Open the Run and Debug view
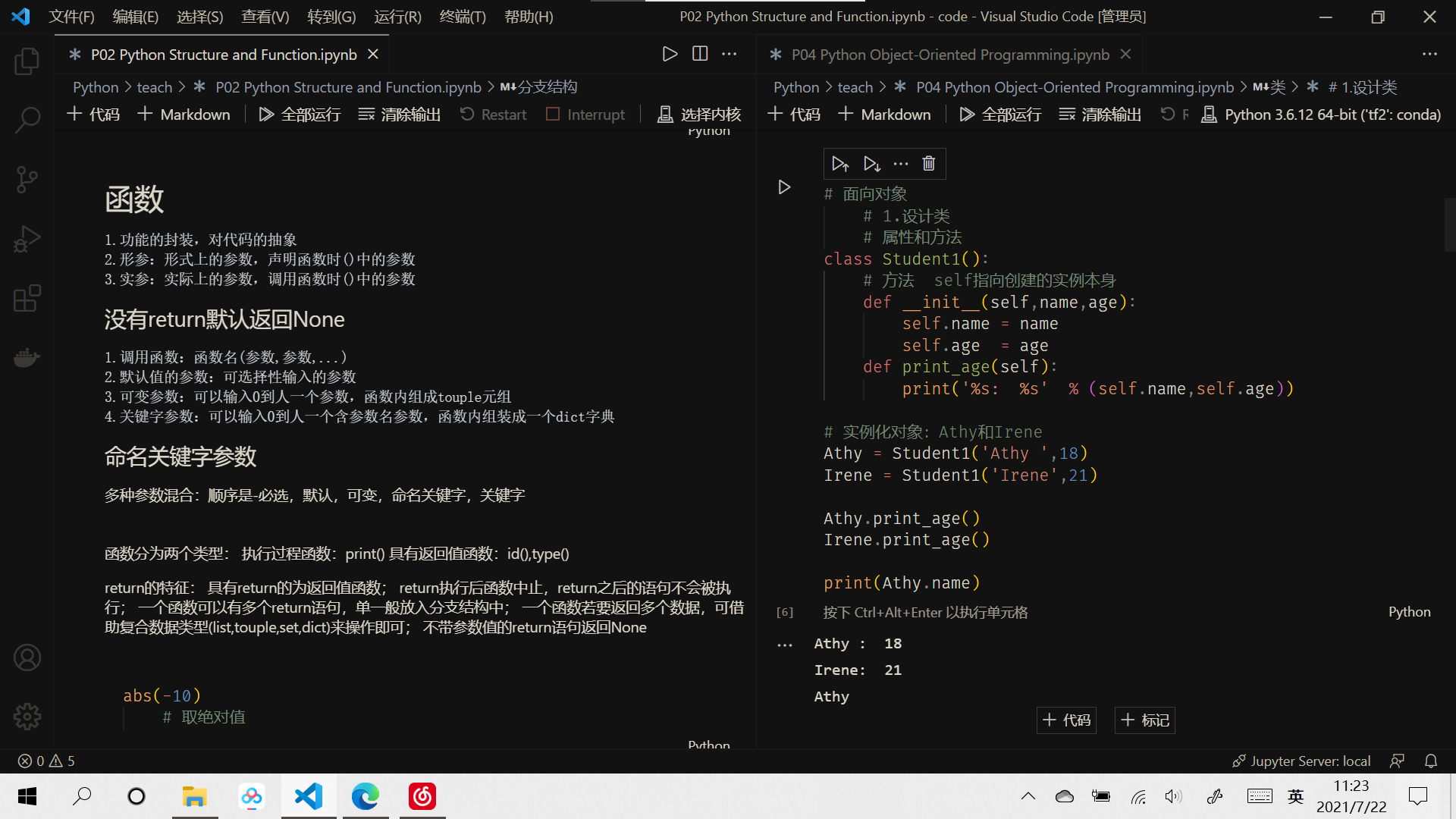Viewport: 1456px width, 819px height. point(27,239)
